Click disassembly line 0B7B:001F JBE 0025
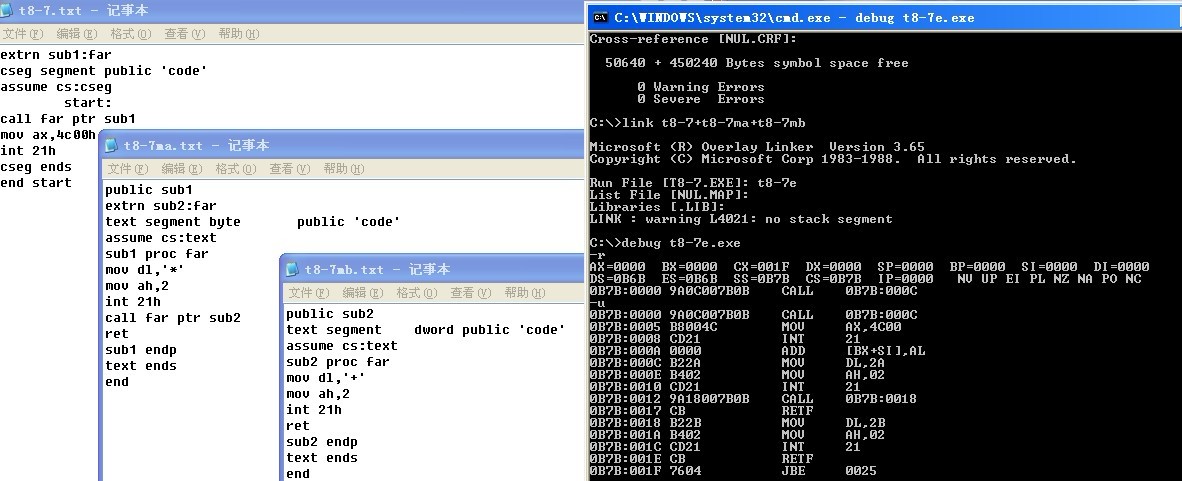This screenshot has width=1182, height=481. pyautogui.click(x=733, y=470)
